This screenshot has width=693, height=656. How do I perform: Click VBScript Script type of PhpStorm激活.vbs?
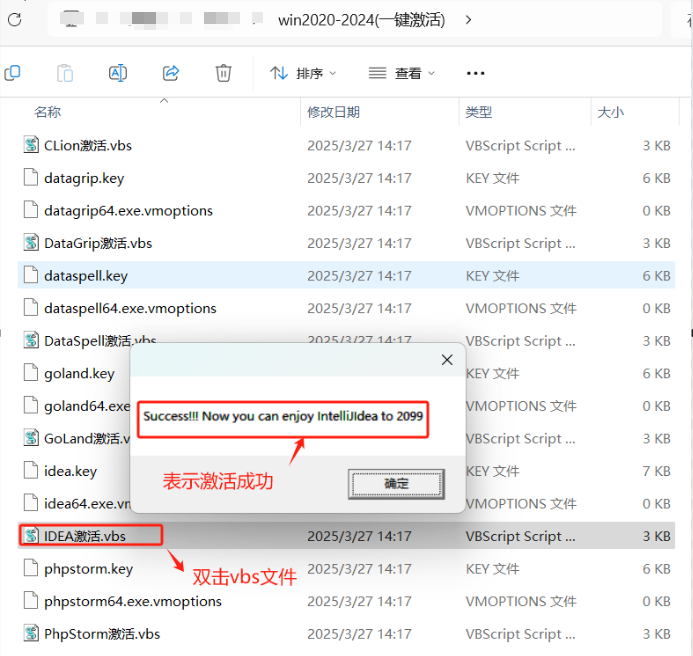(520, 634)
